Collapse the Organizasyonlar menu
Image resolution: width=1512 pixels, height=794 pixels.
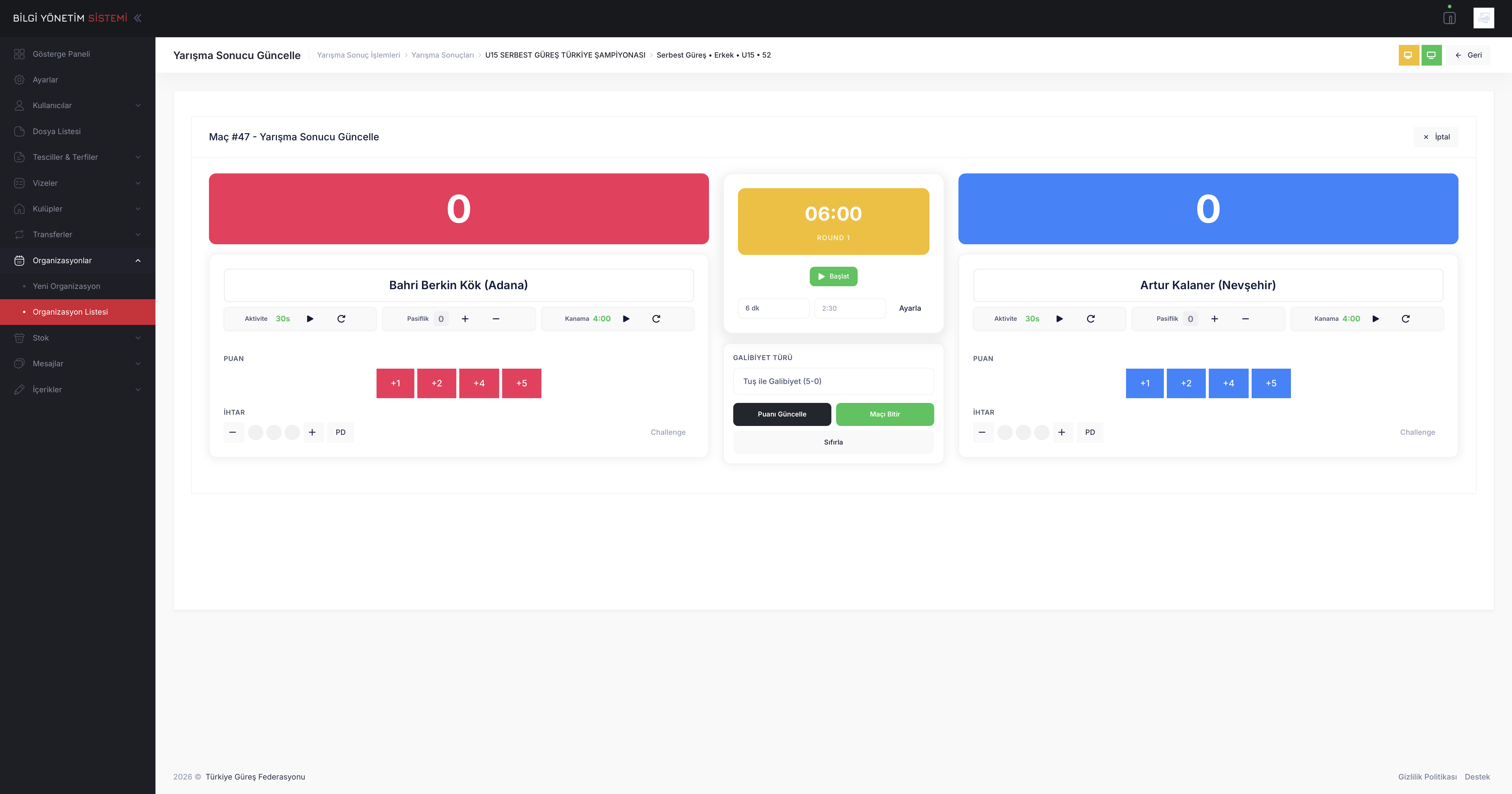tap(77, 261)
